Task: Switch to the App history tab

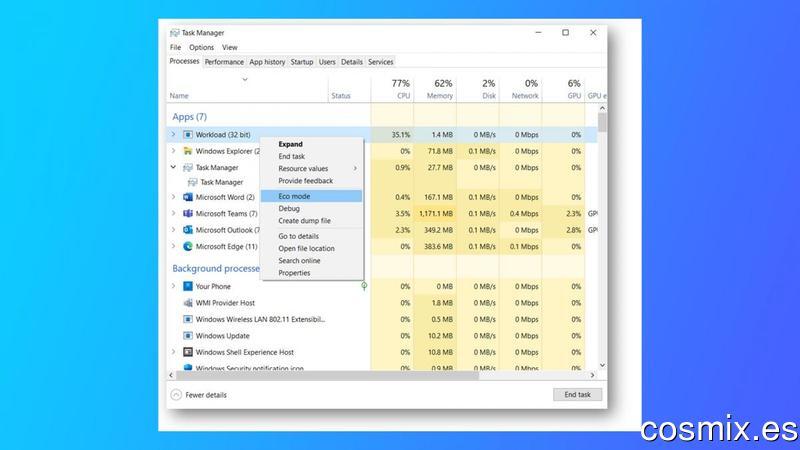Action: [x=267, y=62]
